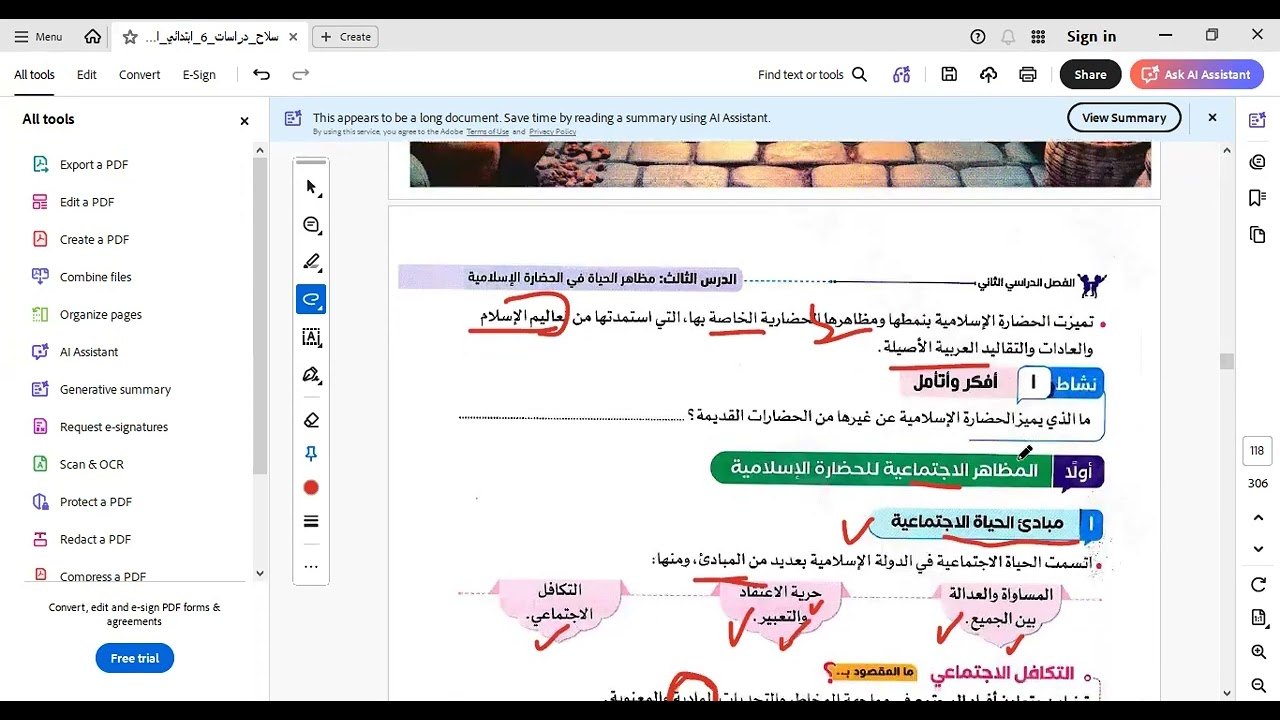Dismiss the AI Assistant summary banner

click(x=1212, y=118)
